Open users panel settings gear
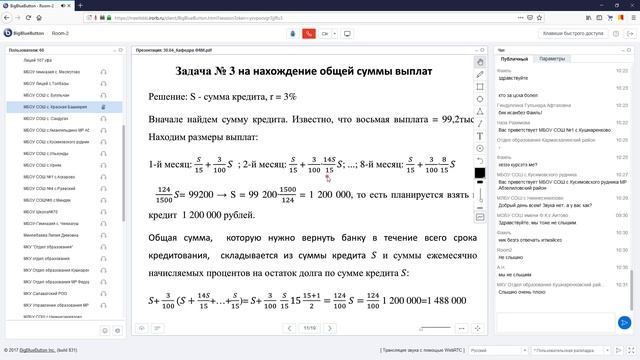 (x=118, y=331)
